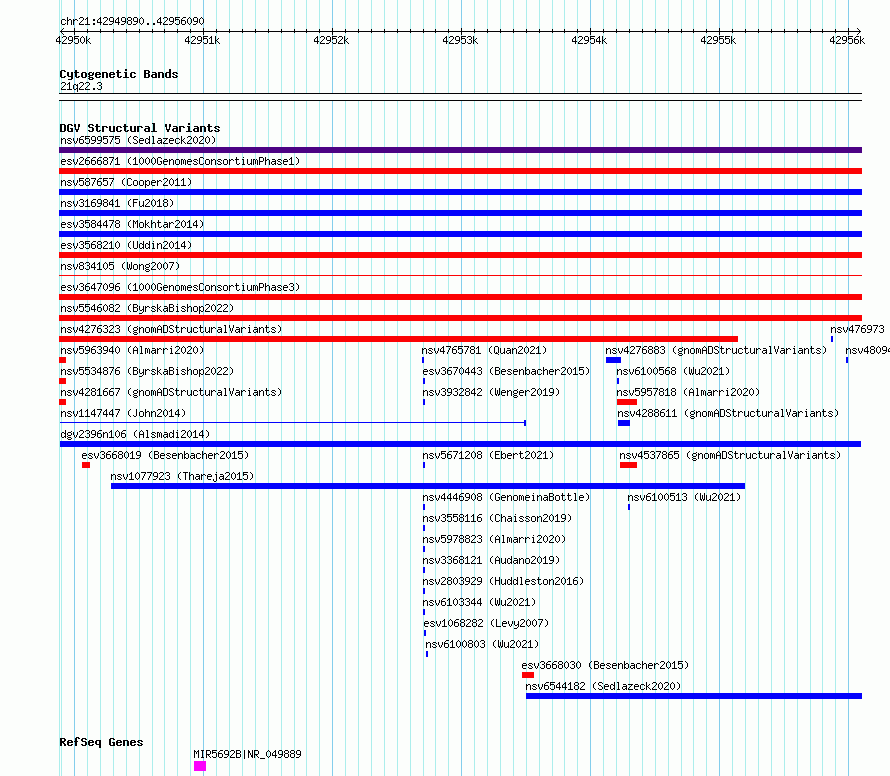This screenshot has width=890, height=776.
Task: Click nsv4281667 (gnomADStructuralVariants) label
Action: [171, 392]
